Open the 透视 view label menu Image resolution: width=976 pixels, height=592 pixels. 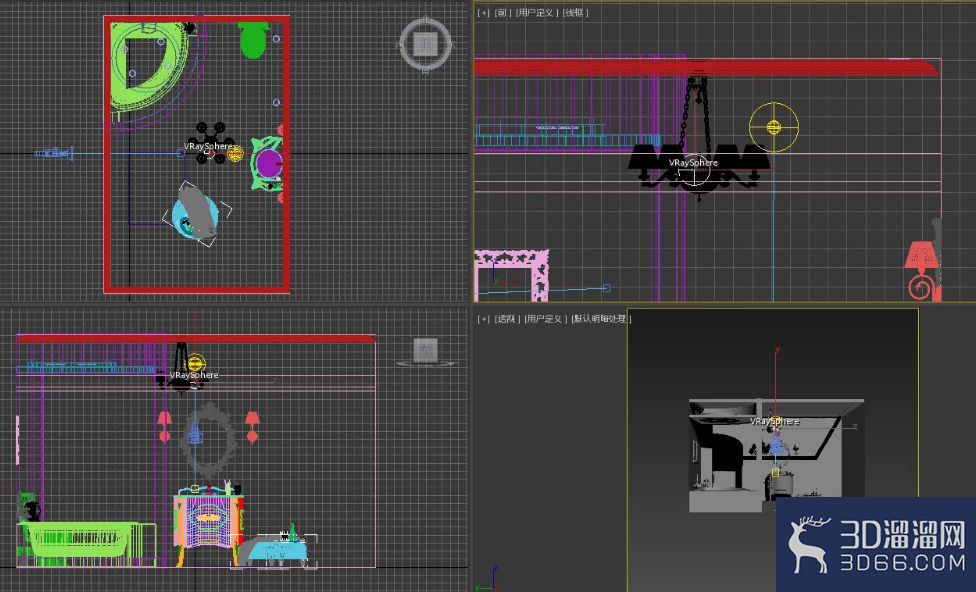506,319
